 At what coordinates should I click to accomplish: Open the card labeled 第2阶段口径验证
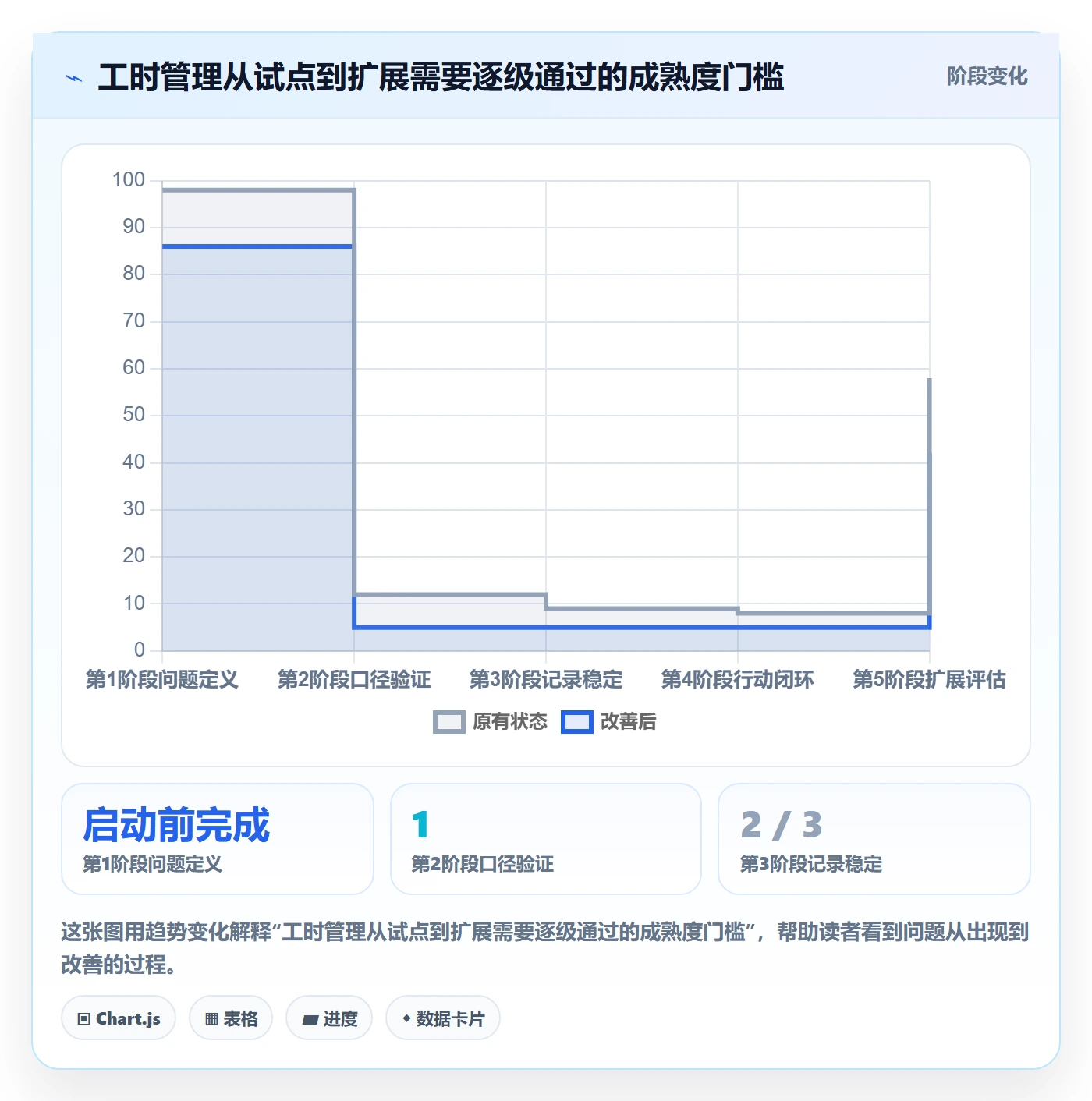click(546, 839)
